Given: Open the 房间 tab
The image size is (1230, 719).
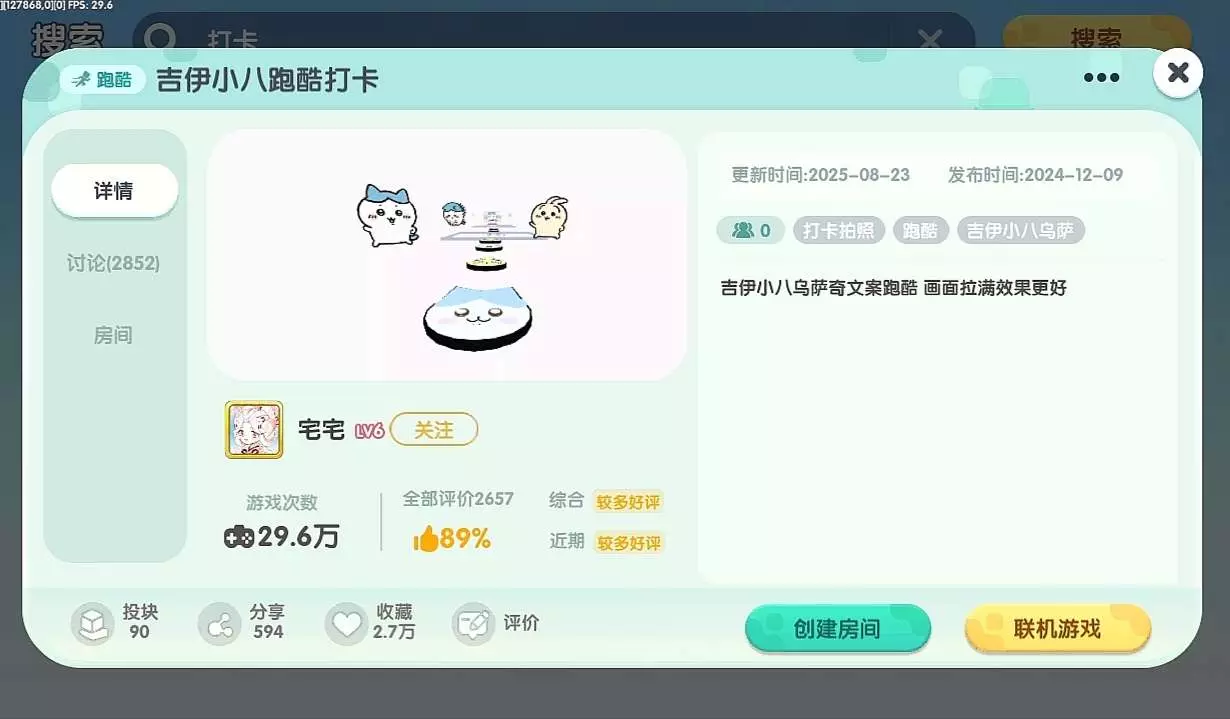Looking at the screenshot, I should 114,335.
